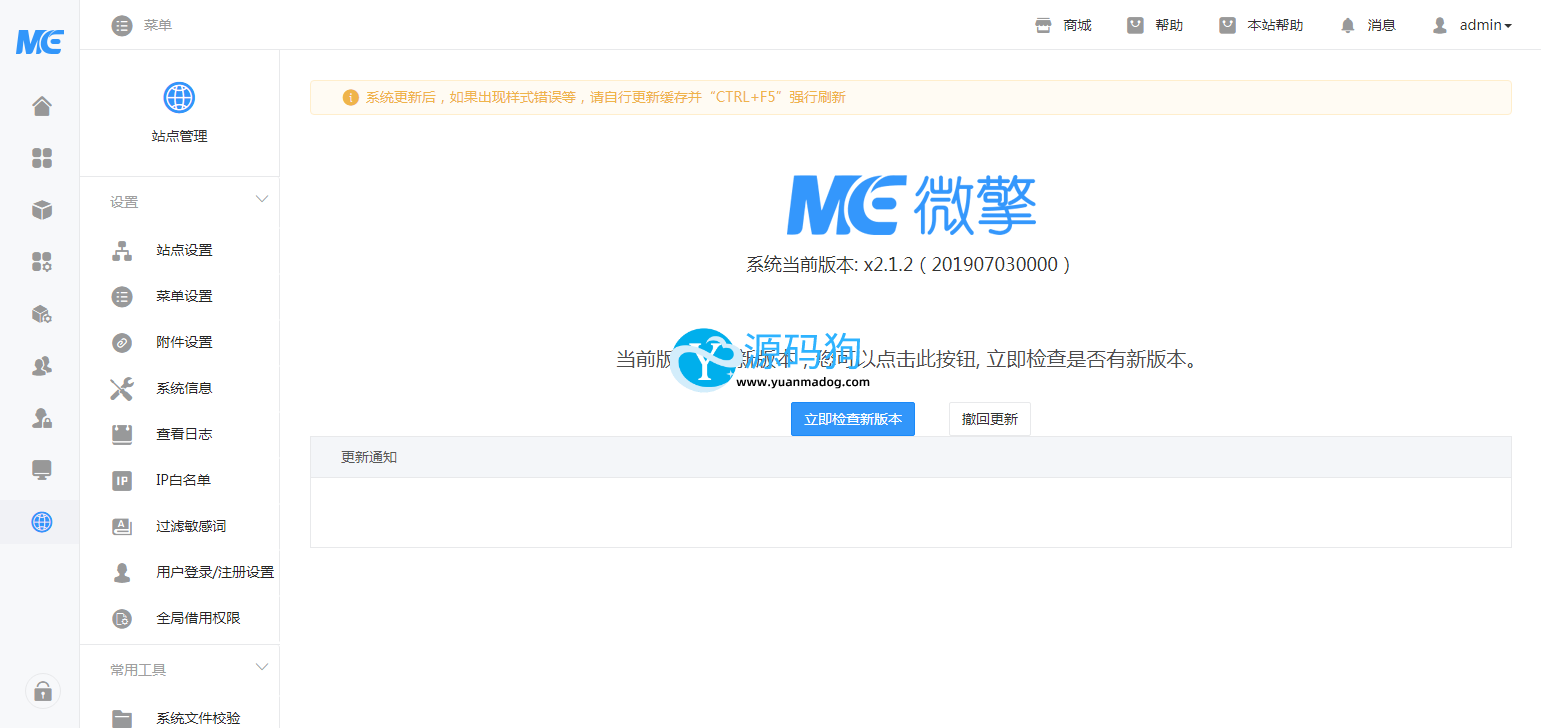Collapse the 常用工具 section chevron
This screenshot has height=728, width=1541.
(262, 668)
